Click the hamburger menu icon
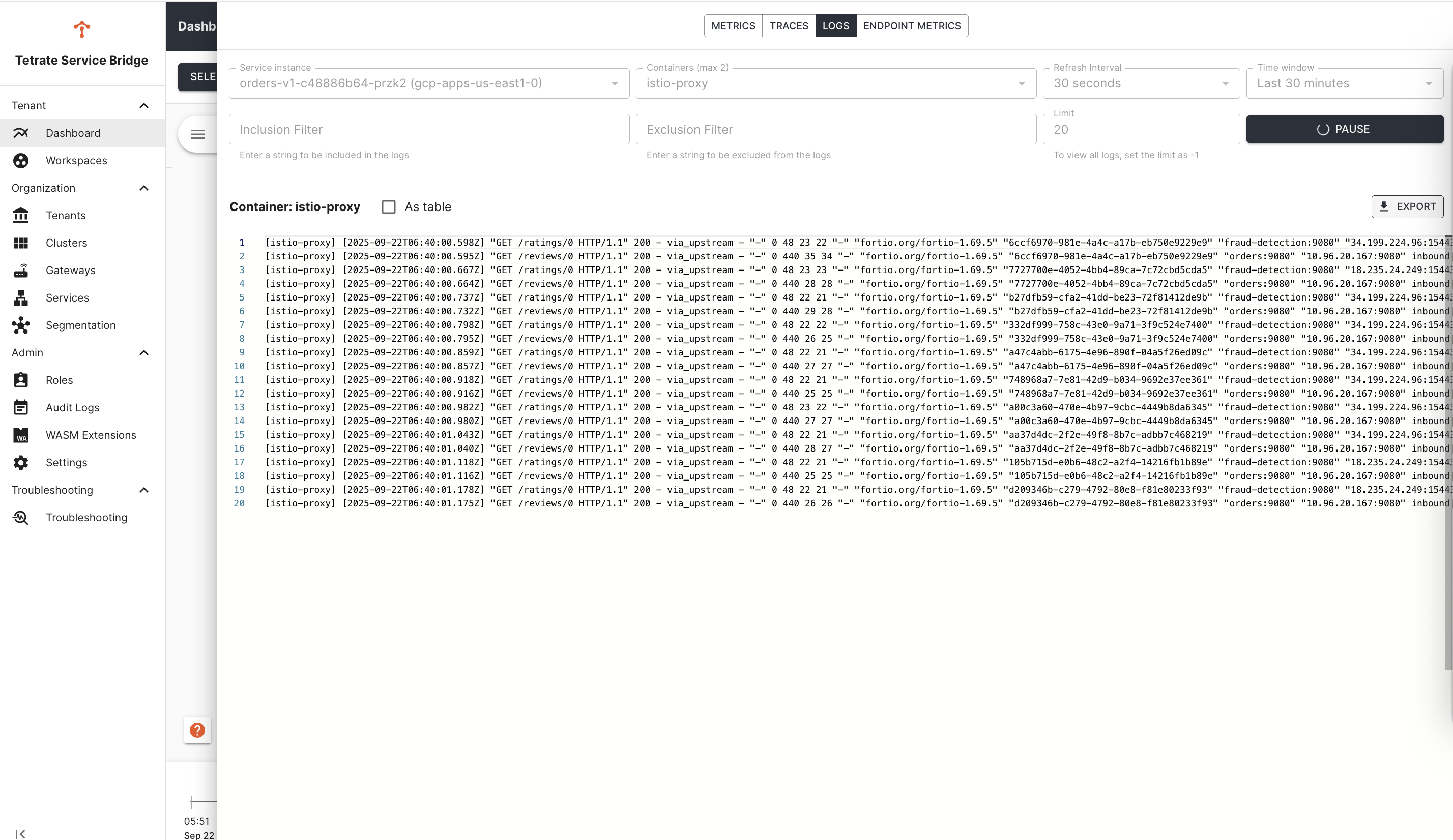Viewport: 1453px width, 840px height. [x=198, y=134]
